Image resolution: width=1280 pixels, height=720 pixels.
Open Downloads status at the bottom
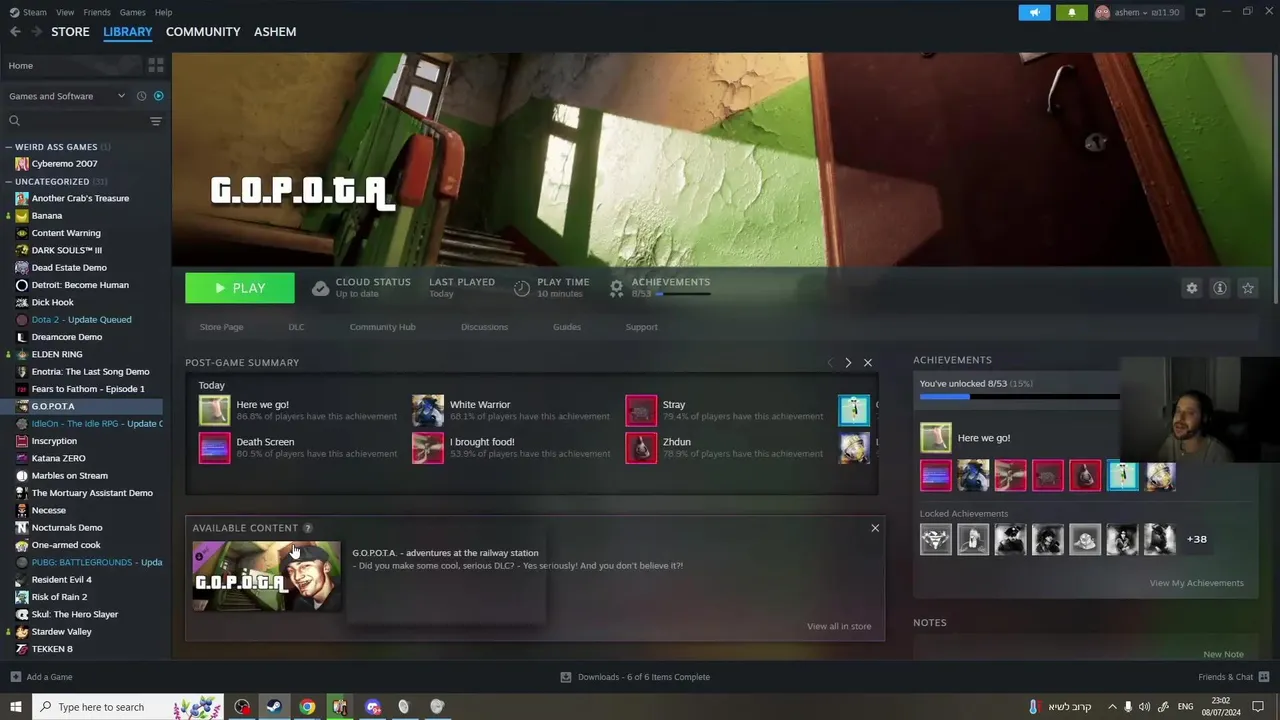635,677
